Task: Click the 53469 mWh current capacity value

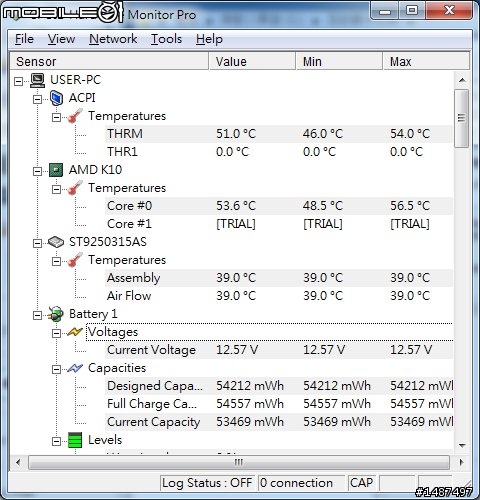Action: click(x=250, y=422)
